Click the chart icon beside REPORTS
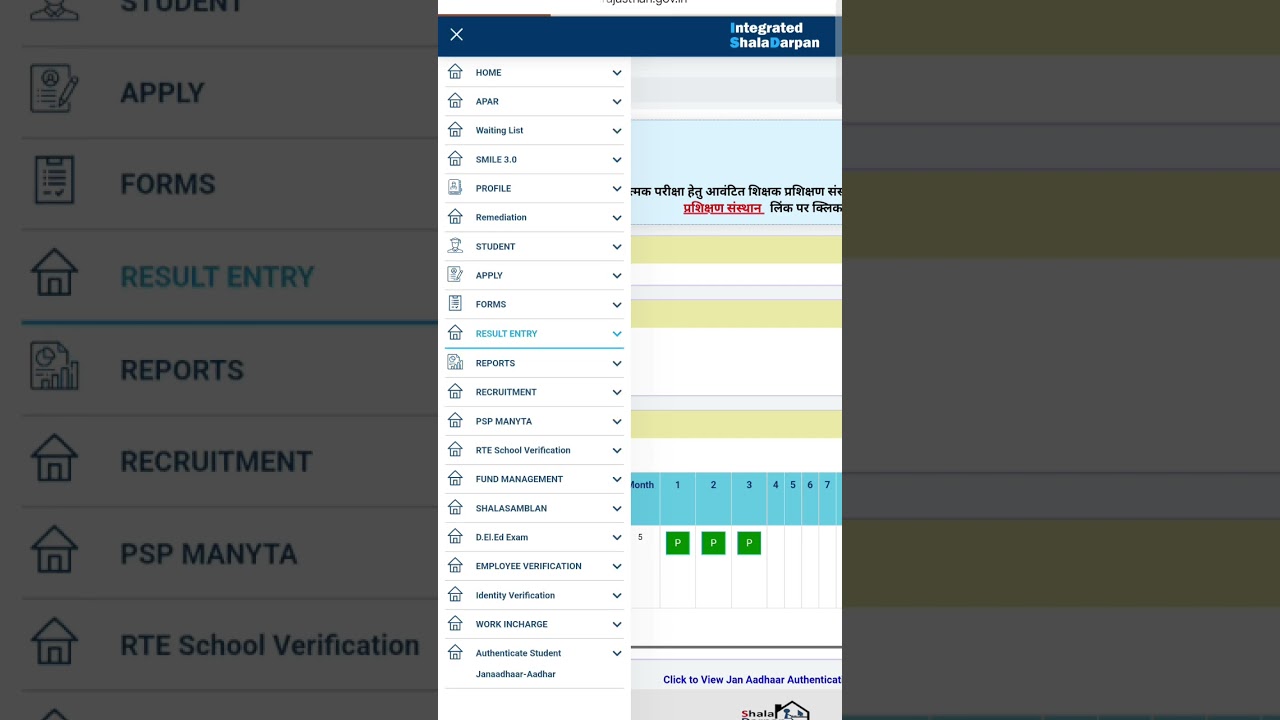This screenshot has width=1280, height=720. (455, 363)
